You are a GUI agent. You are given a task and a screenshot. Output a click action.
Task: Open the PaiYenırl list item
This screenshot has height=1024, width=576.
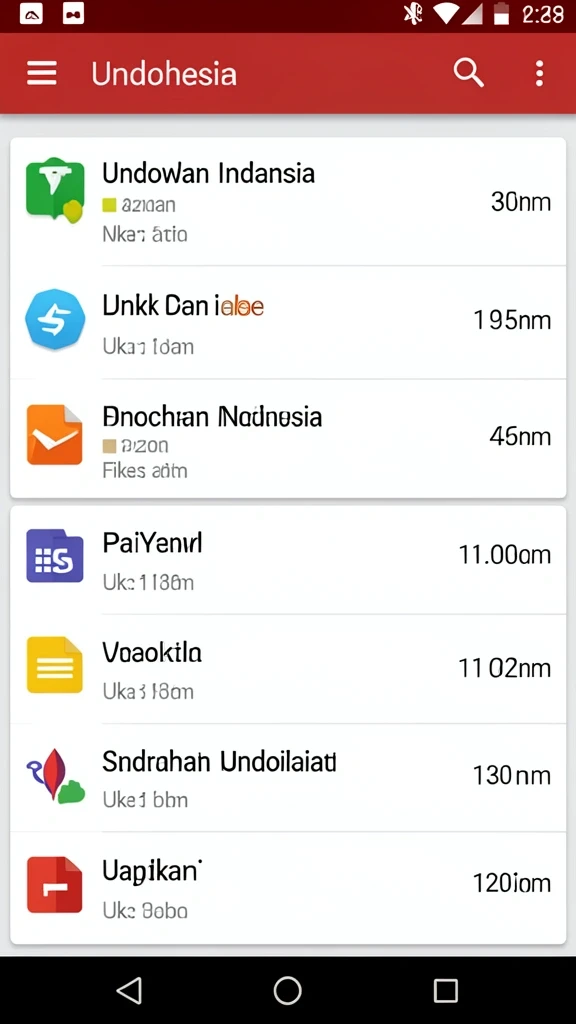[x=288, y=560]
